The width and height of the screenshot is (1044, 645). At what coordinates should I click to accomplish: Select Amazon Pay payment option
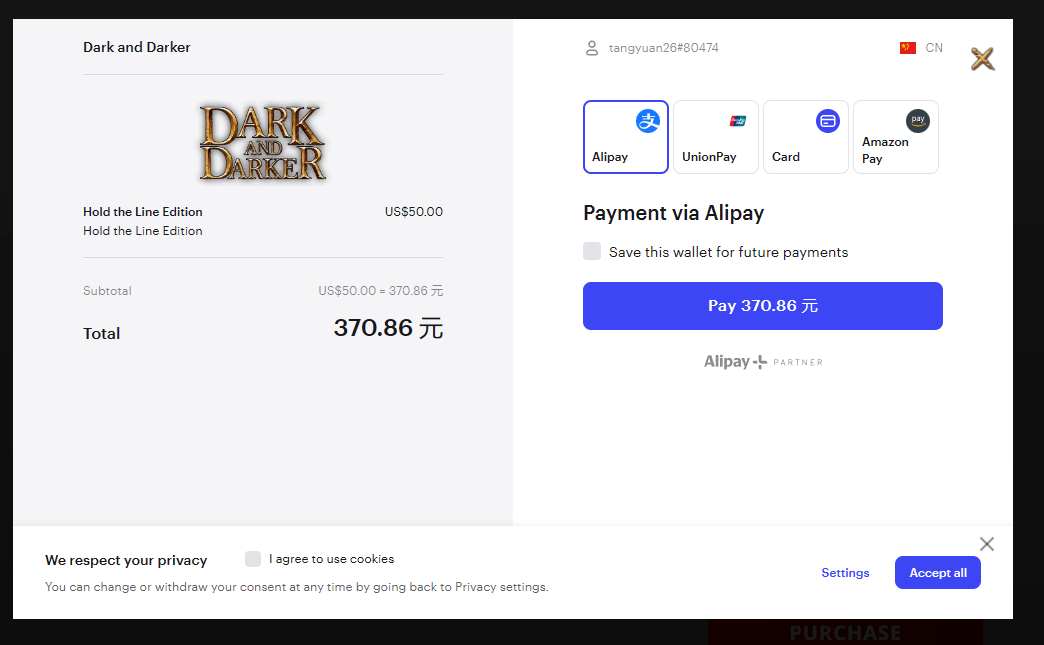point(896,137)
